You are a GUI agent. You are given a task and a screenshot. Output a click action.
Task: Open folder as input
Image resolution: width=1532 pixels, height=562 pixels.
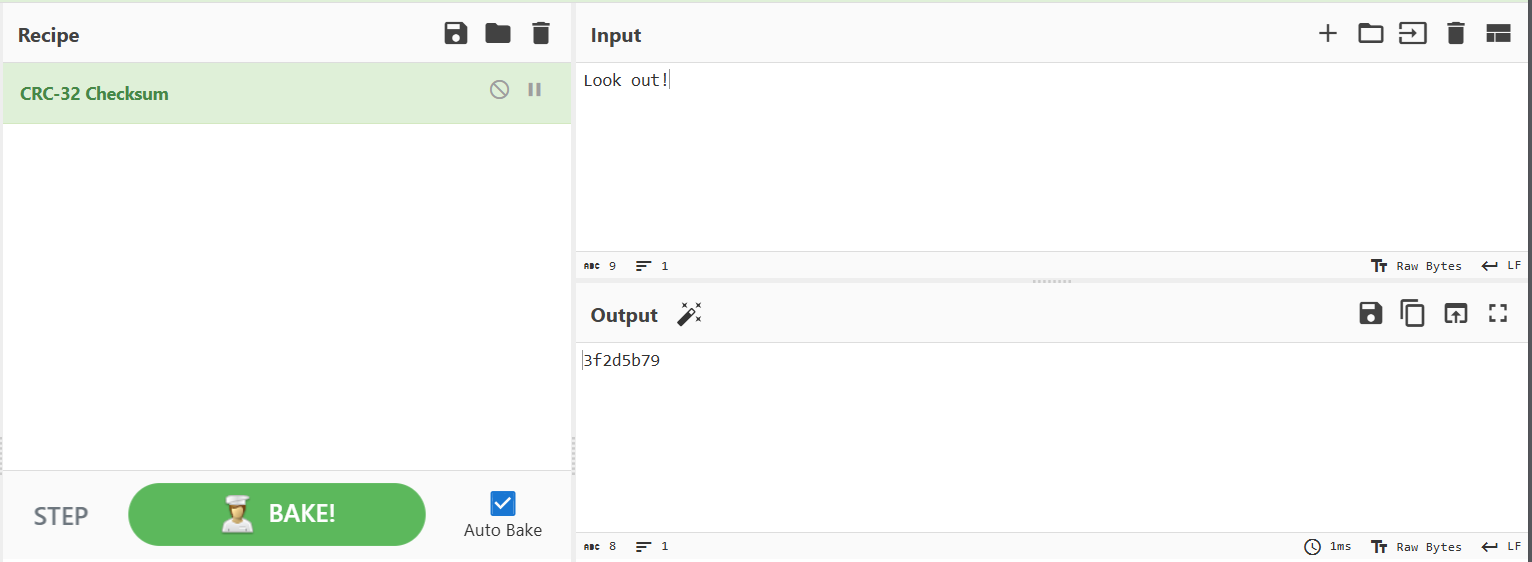1370,34
